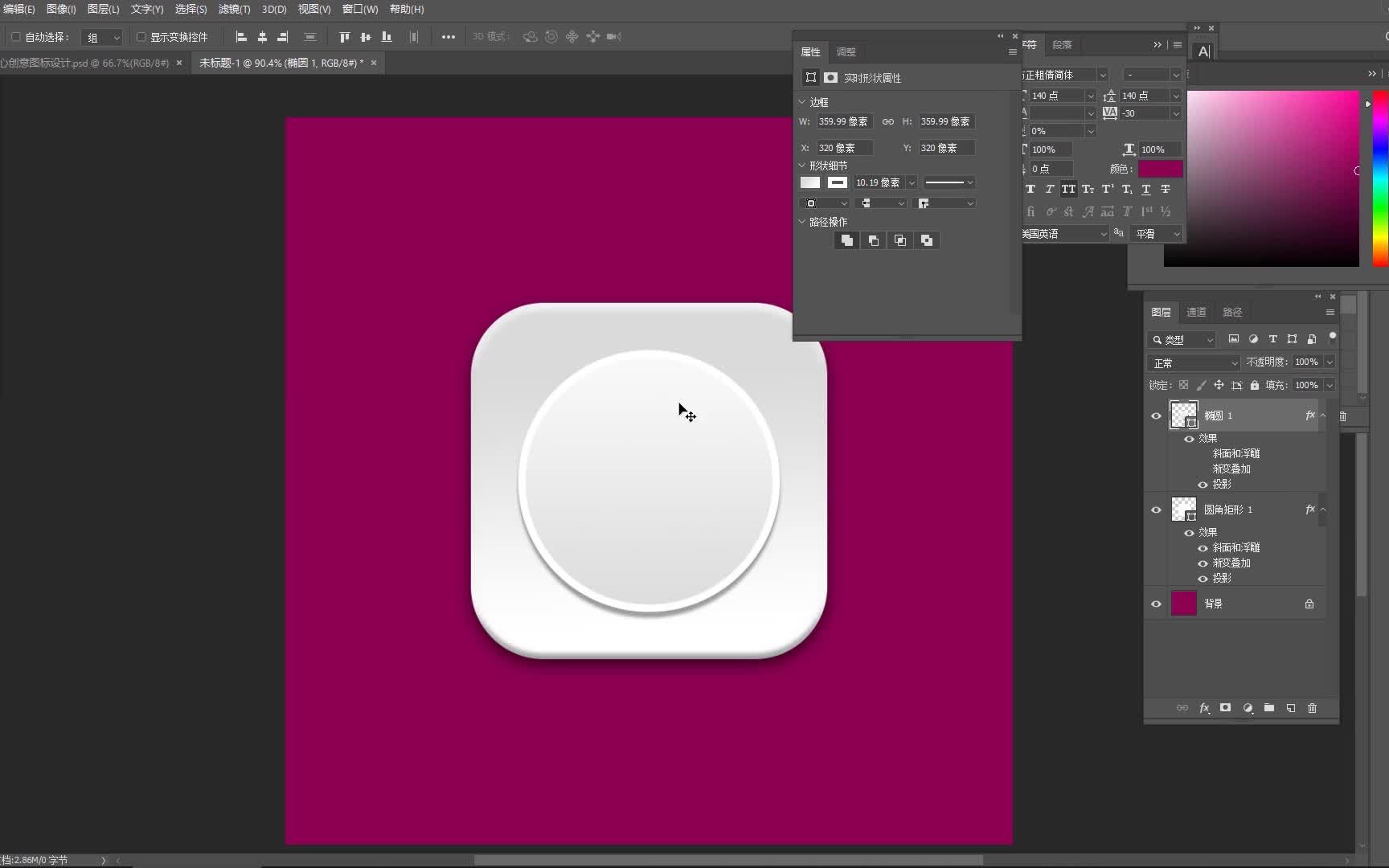The height and width of the screenshot is (868, 1389).
Task: Create a new group folder icon
Action: point(1269,708)
